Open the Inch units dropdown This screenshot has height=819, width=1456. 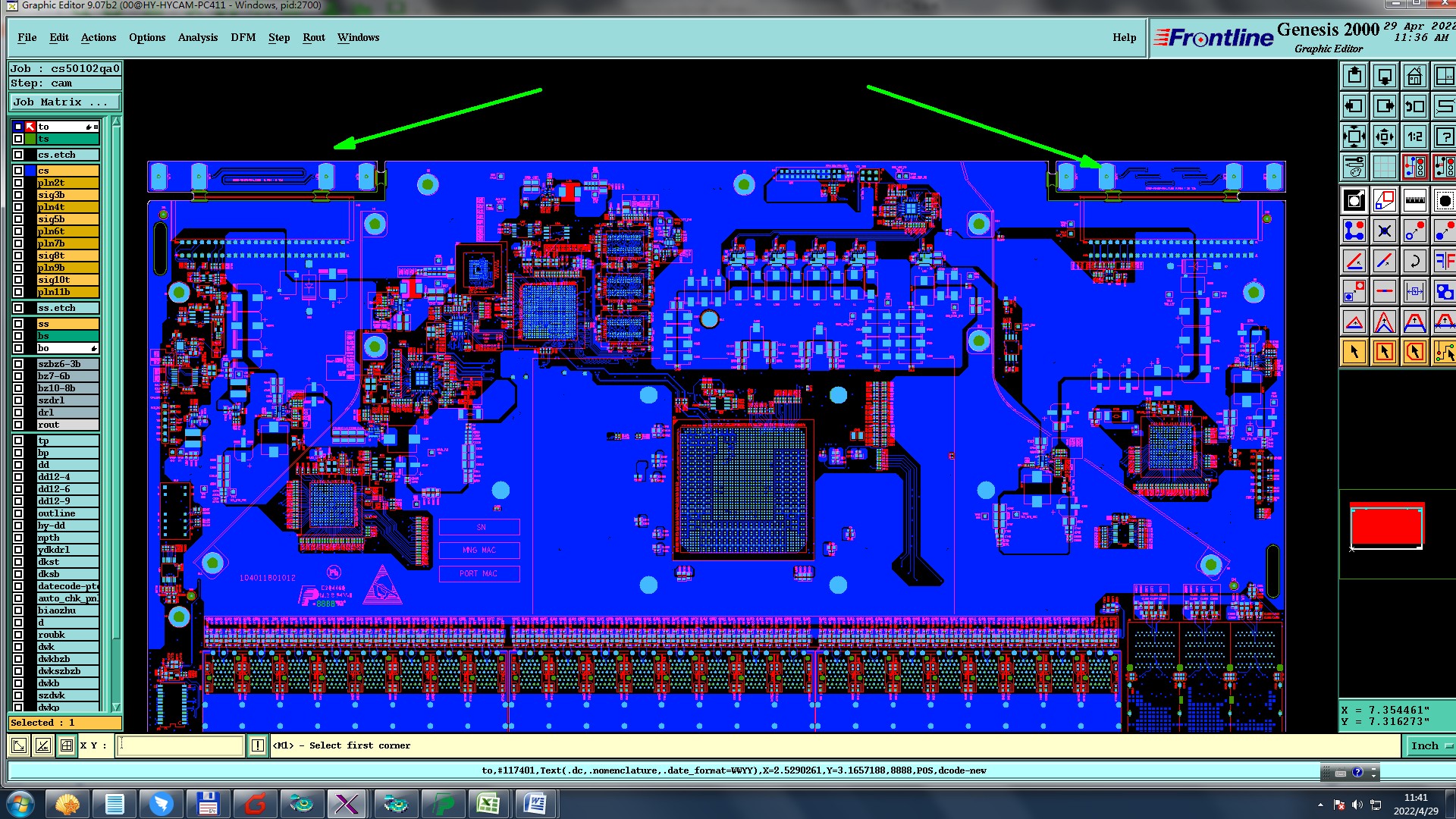1430,745
